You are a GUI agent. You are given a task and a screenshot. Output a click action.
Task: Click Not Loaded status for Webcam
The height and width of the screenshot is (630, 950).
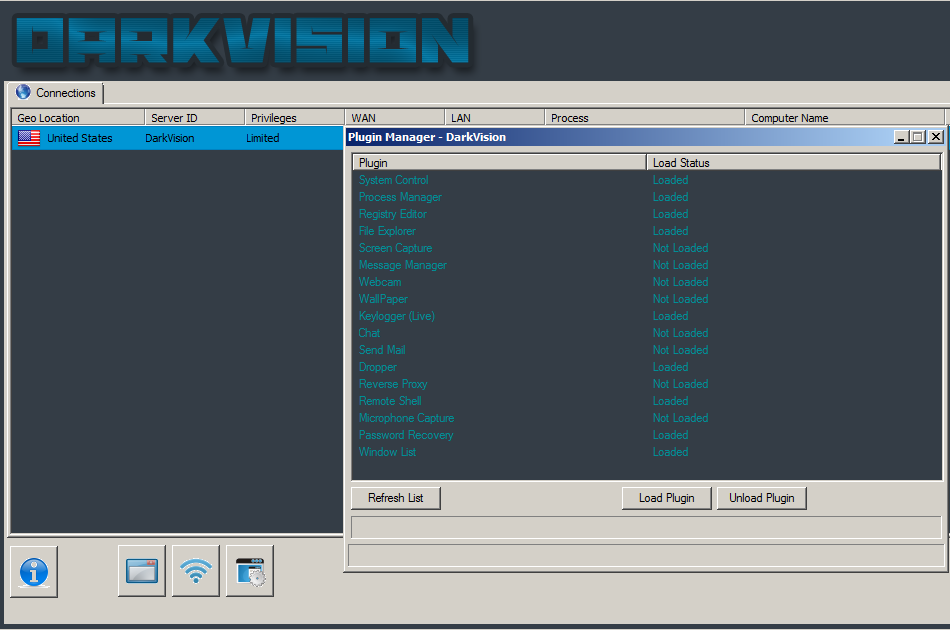coord(680,282)
